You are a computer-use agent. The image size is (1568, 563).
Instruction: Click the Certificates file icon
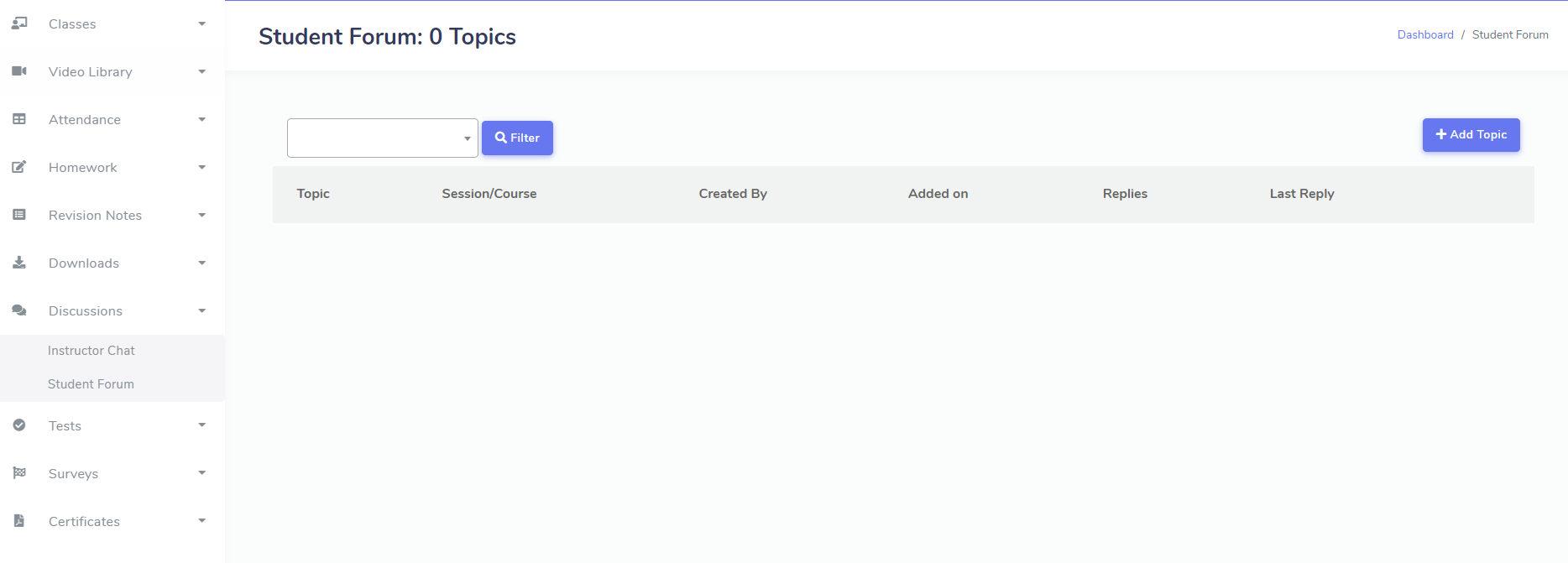(x=19, y=521)
